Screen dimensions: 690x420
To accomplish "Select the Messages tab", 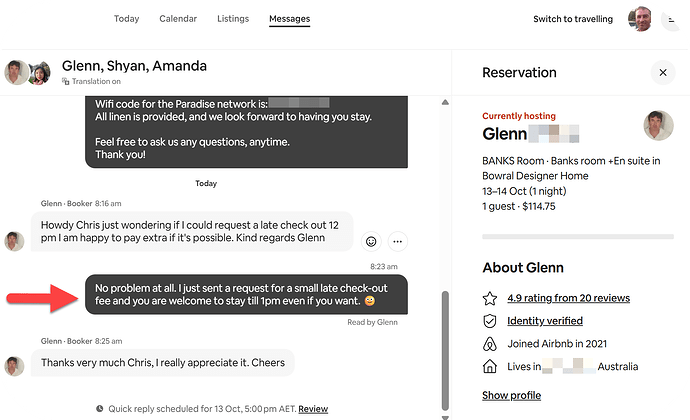I will [x=289, y=19].
